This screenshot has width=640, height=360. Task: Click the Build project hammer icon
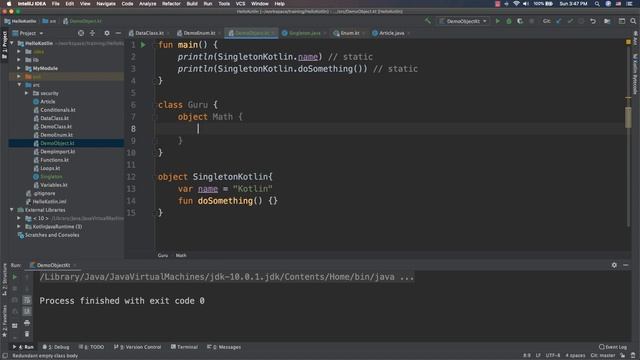[x=427, y=21]
